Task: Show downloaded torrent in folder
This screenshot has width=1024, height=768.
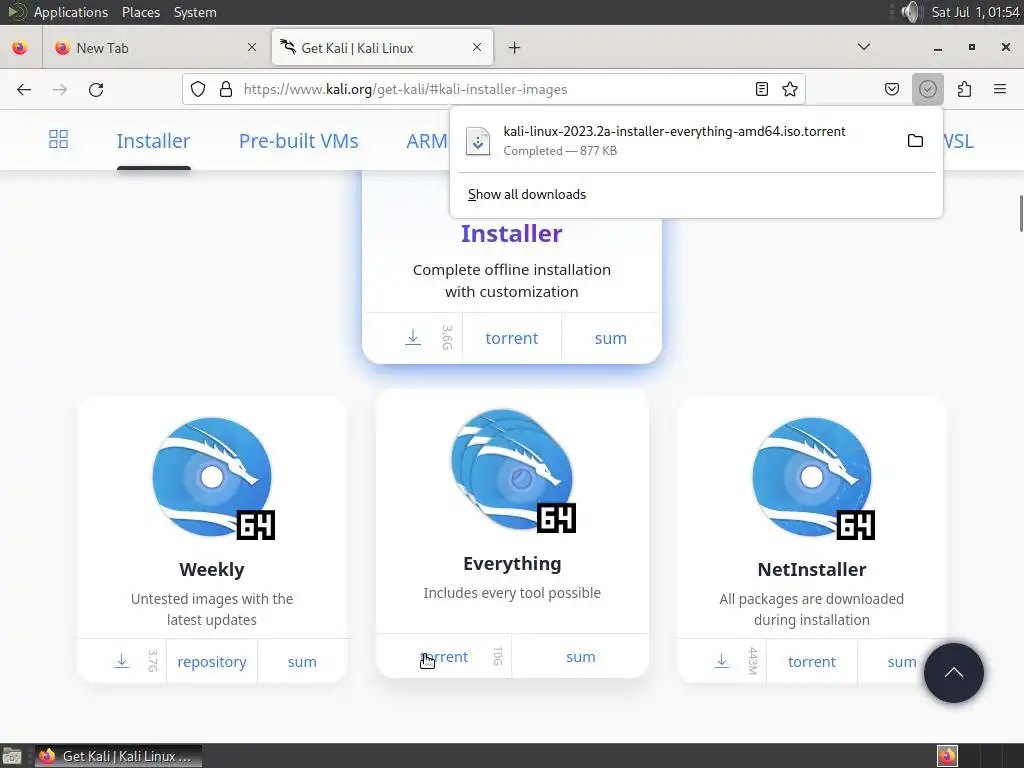Action: point(916,140)
